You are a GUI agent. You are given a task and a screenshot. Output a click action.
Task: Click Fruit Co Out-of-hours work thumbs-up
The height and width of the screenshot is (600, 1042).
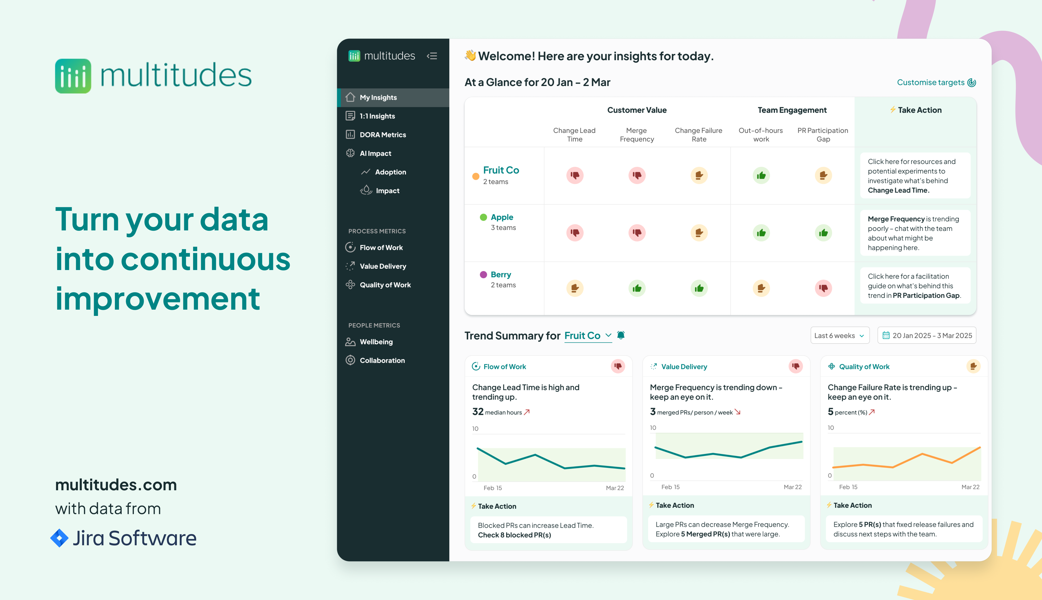tap(761, 175)
